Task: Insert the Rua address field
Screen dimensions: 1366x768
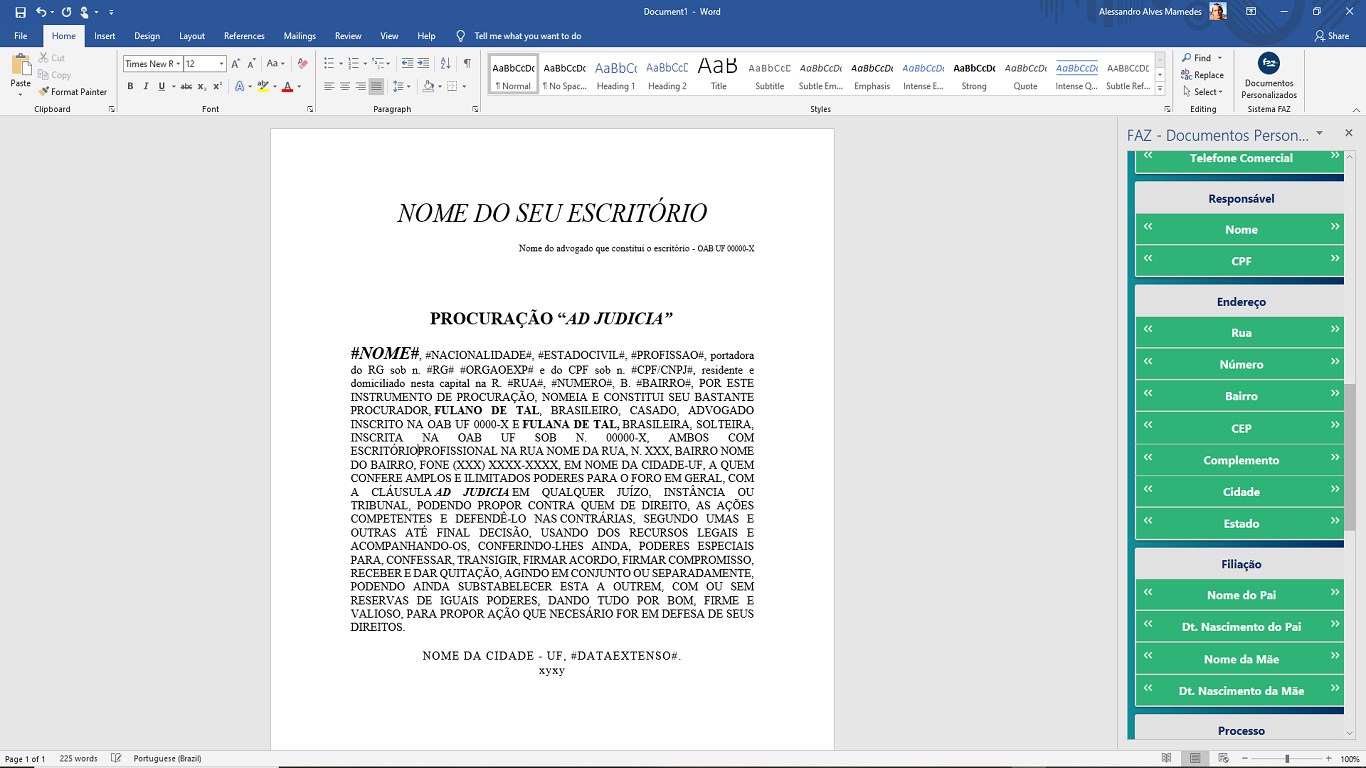Action: click(1240, 332)
